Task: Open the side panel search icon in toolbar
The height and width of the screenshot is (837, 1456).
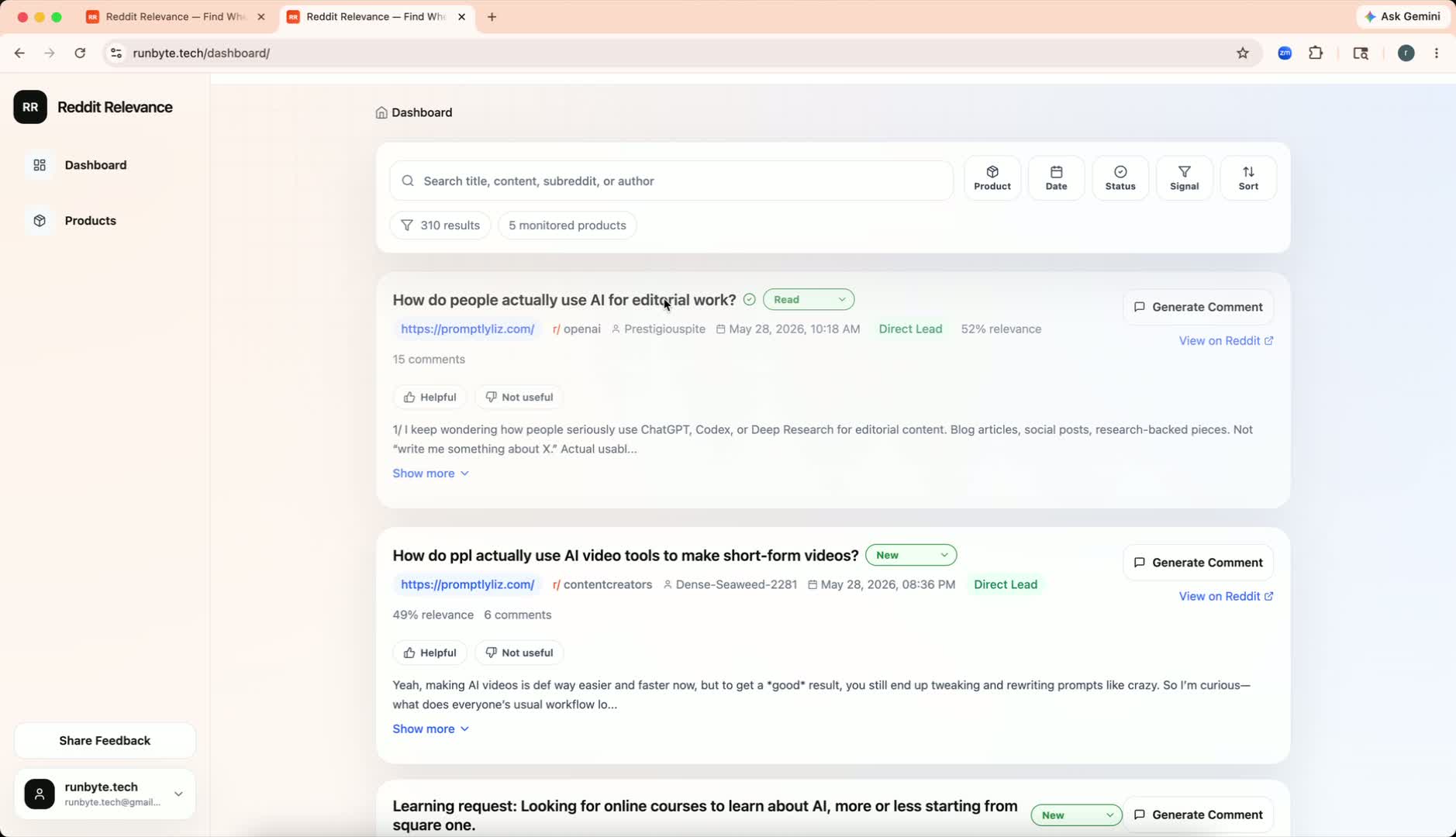Action: 1361,53
